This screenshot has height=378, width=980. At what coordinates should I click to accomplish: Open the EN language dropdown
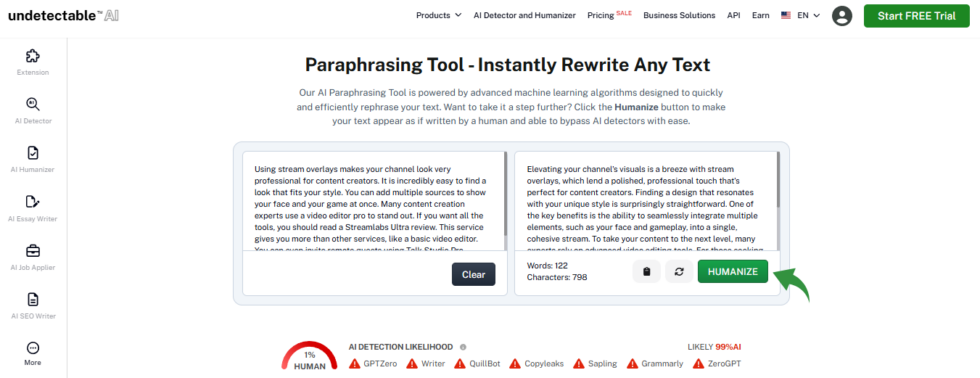point(808,16)
